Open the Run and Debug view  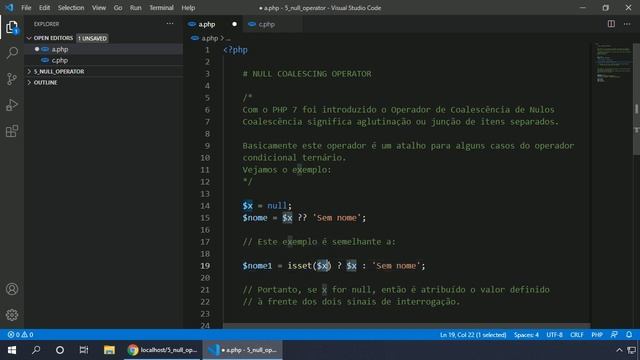[12, 105]
